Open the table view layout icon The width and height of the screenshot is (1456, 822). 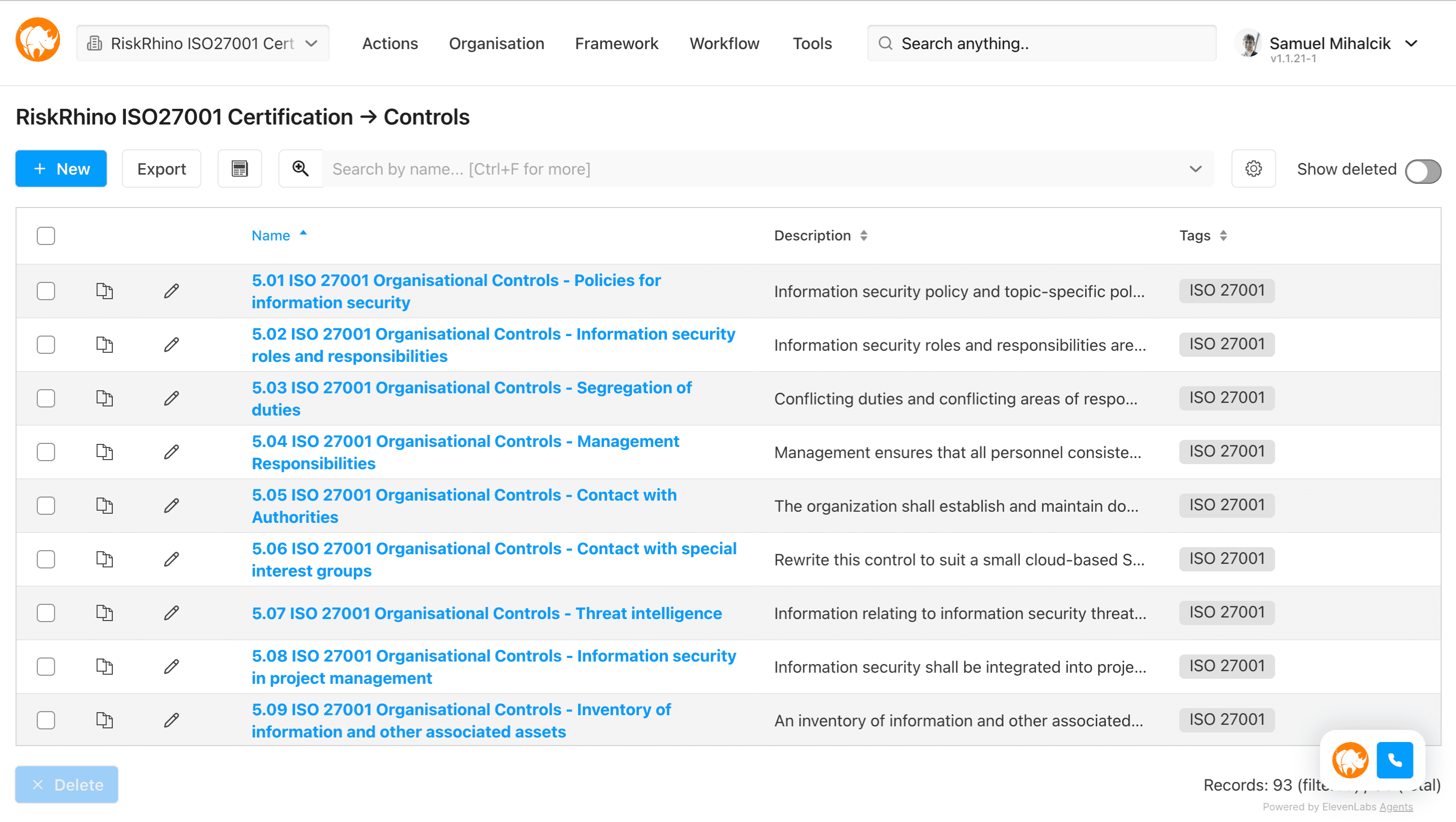click(x=240, y=169)
